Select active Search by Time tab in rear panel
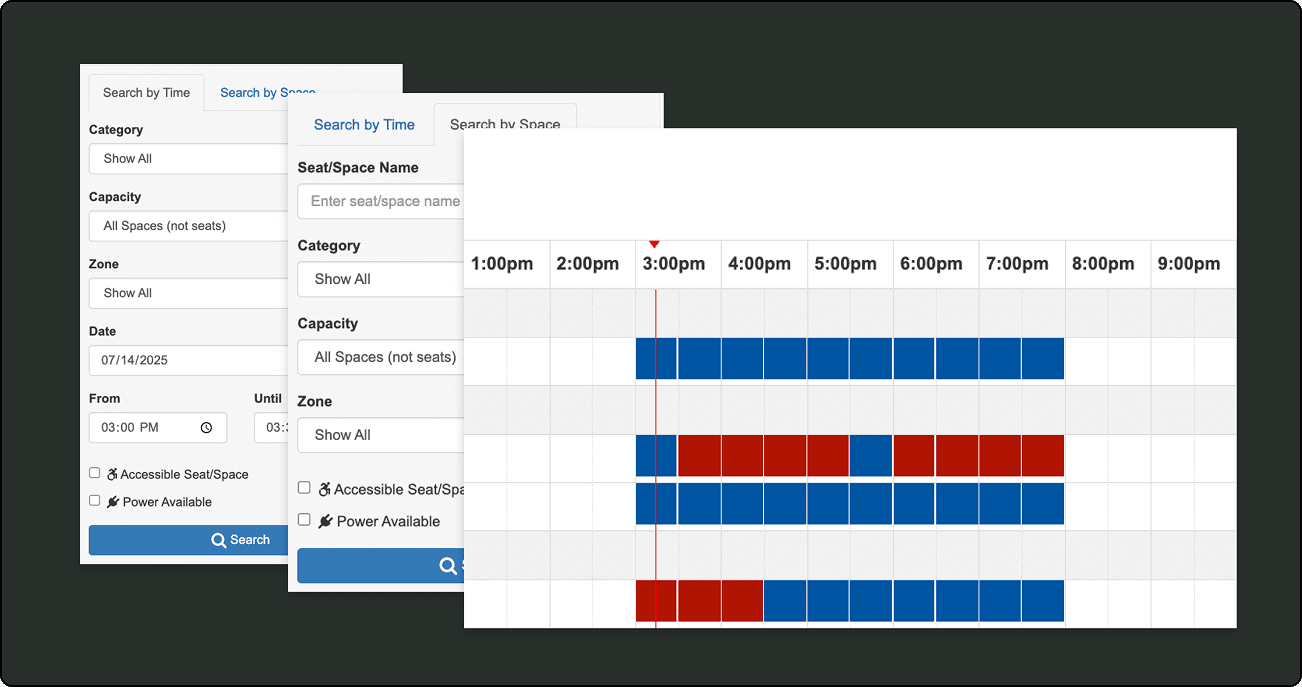1302x687 pixels. point(146,92)
